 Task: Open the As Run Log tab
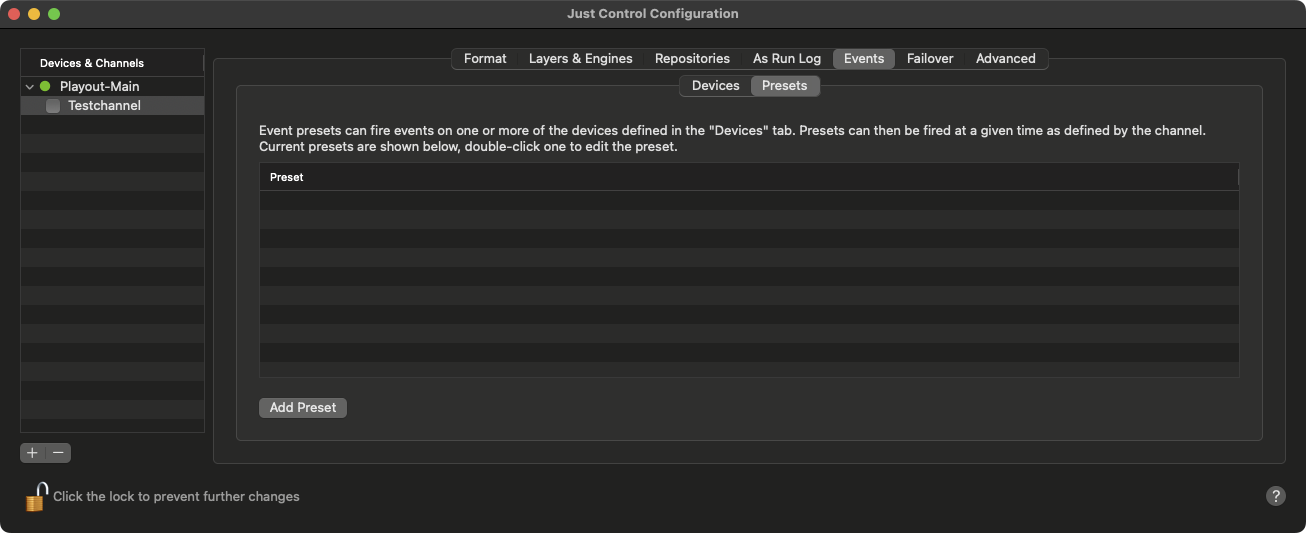[x=787, y=59]
